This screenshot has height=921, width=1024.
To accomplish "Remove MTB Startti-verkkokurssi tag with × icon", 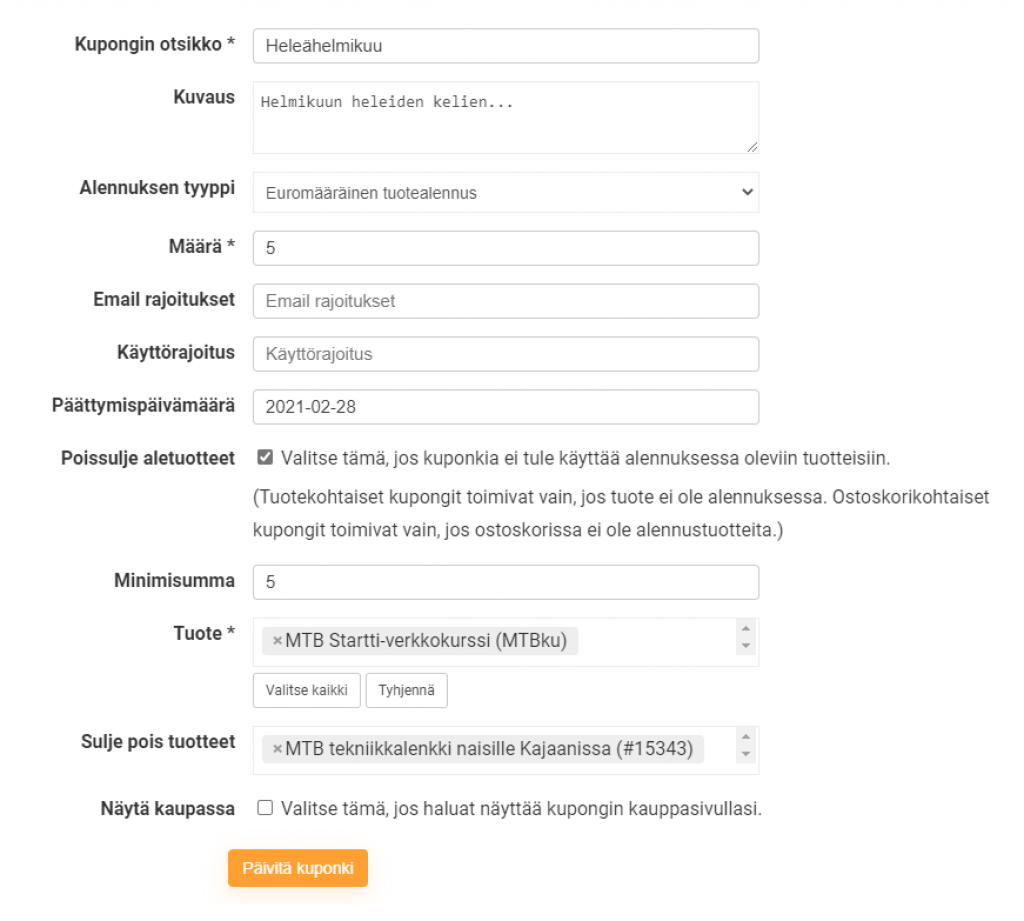I will tap(277, 642).
